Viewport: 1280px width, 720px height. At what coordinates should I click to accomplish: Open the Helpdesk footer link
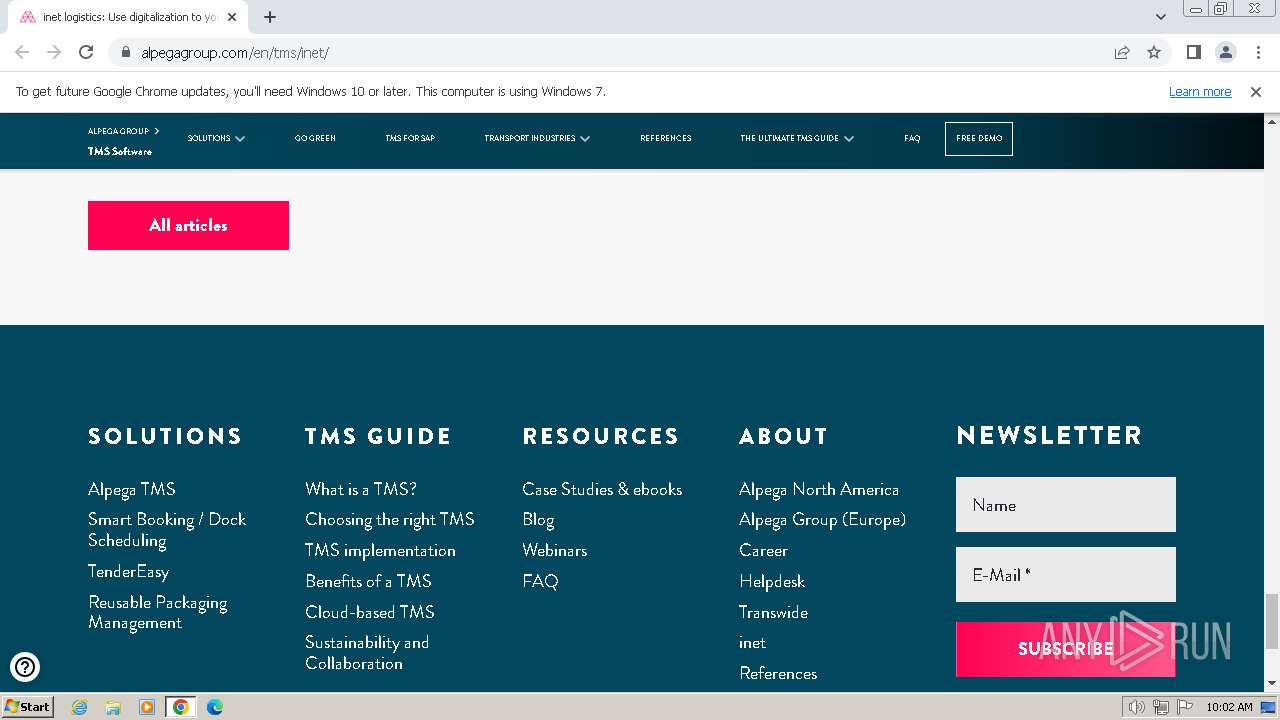pyautogui.click(x=772, y=581)
